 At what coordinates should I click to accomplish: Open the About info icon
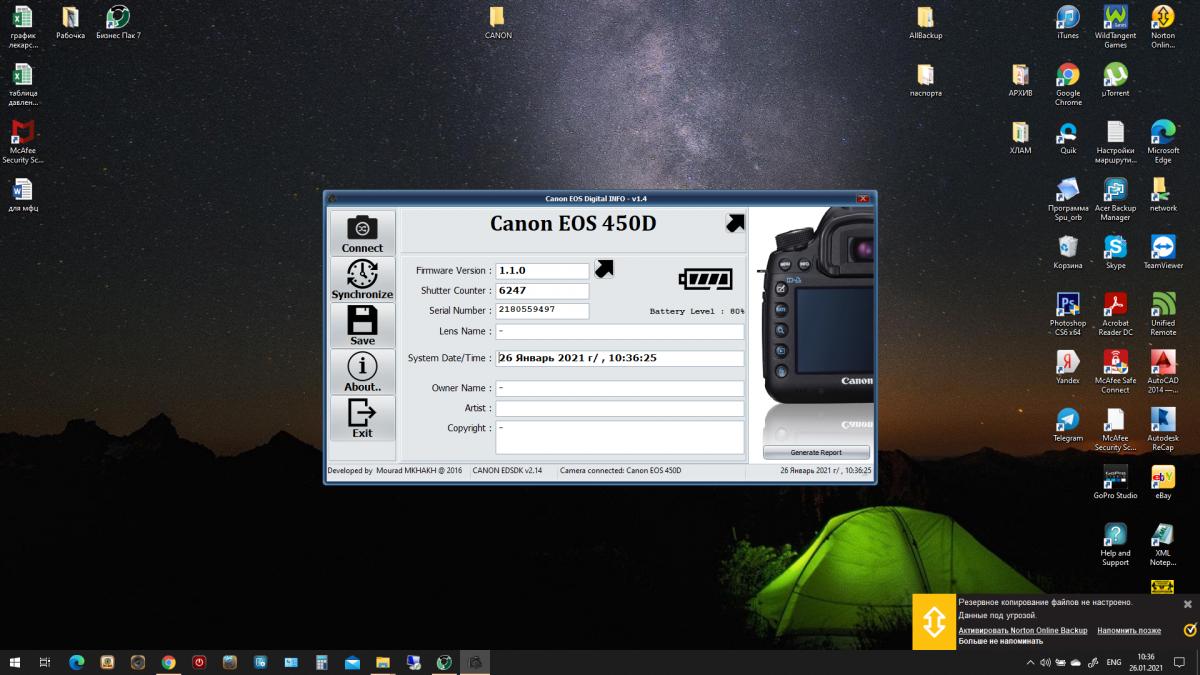pyautogui.click(x=362, y=371)
